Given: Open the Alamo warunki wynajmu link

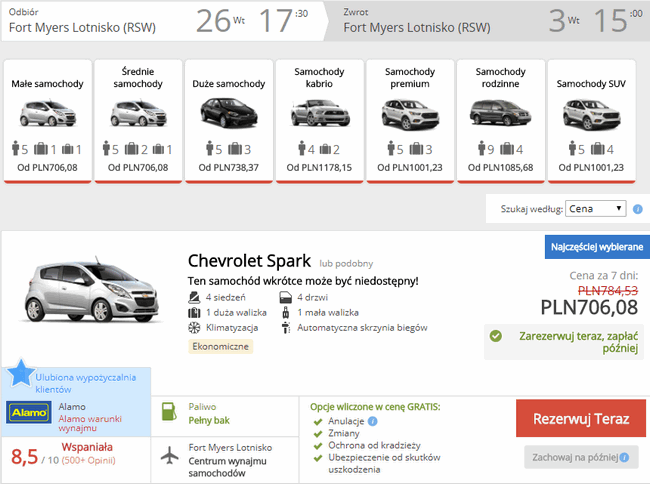Looking at the screenshot, I should coord(90,423).
